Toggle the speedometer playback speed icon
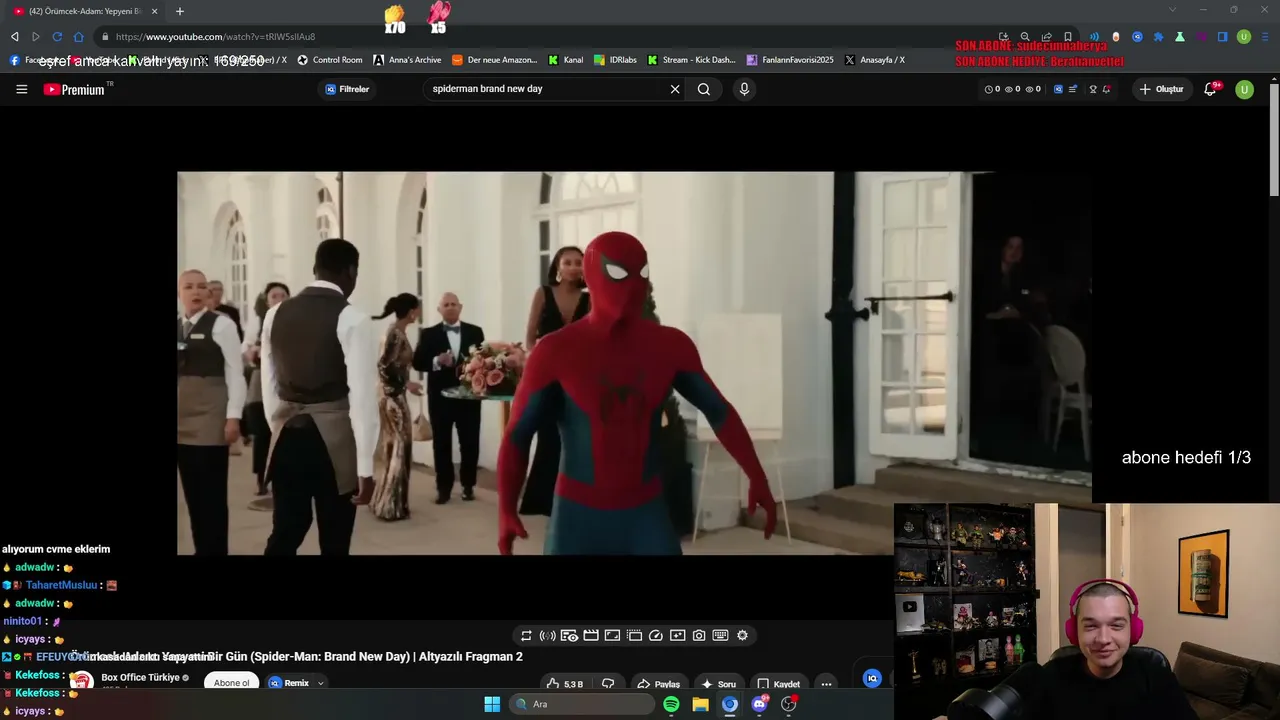1280x720 pixels. click(x=656, y=635)
